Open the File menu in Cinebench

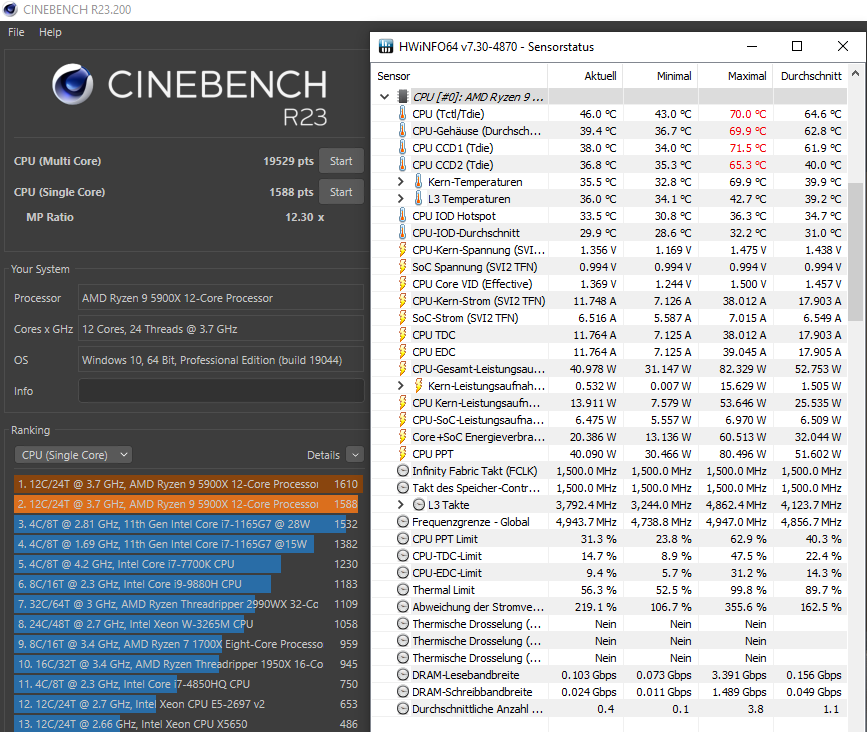[x=16, y=32]
